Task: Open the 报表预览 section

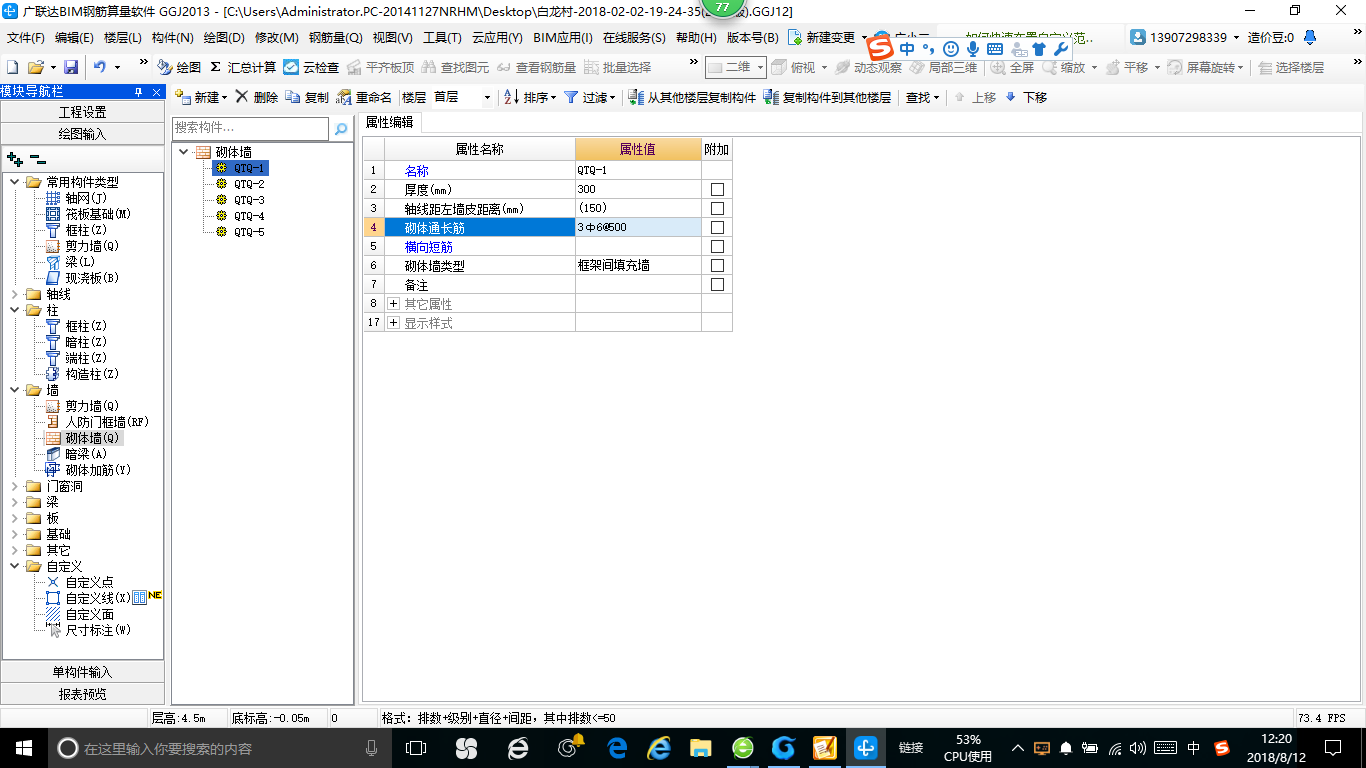Action: point(82,693)
